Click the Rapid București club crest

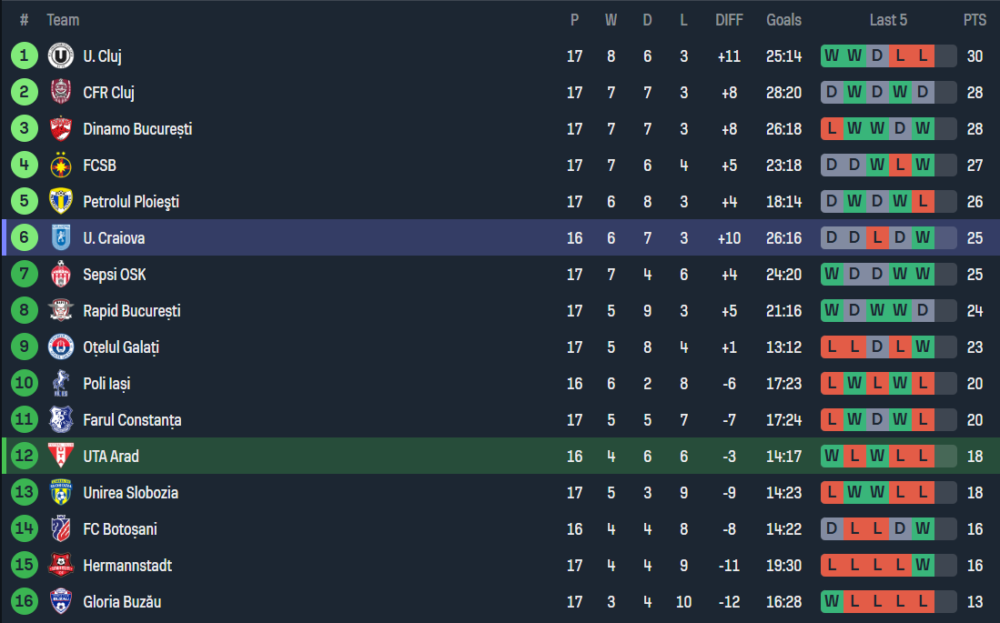[61, 311]
